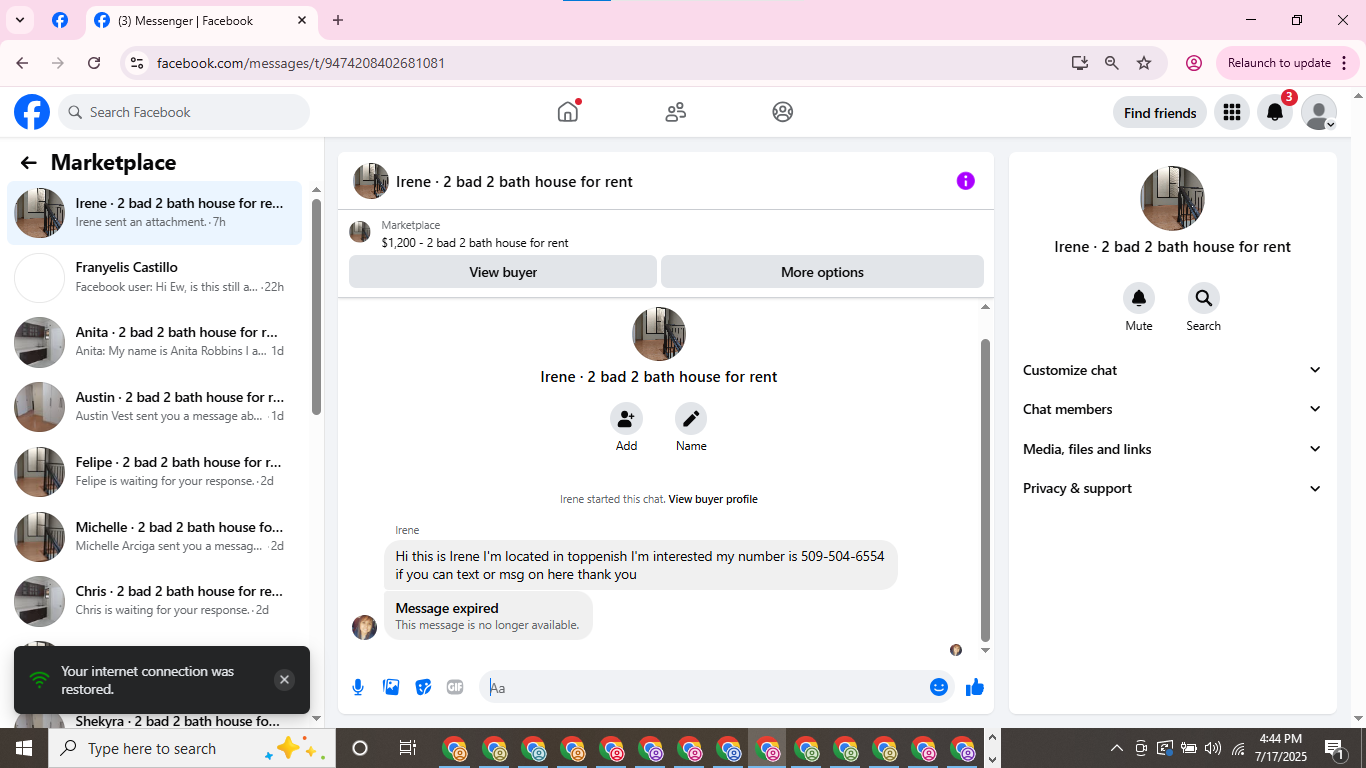Image resolution: width=1366 pixels, height=768 pixels.
Task: Open Franyelis Castillo conversation
Action: (x=155, y=277)
